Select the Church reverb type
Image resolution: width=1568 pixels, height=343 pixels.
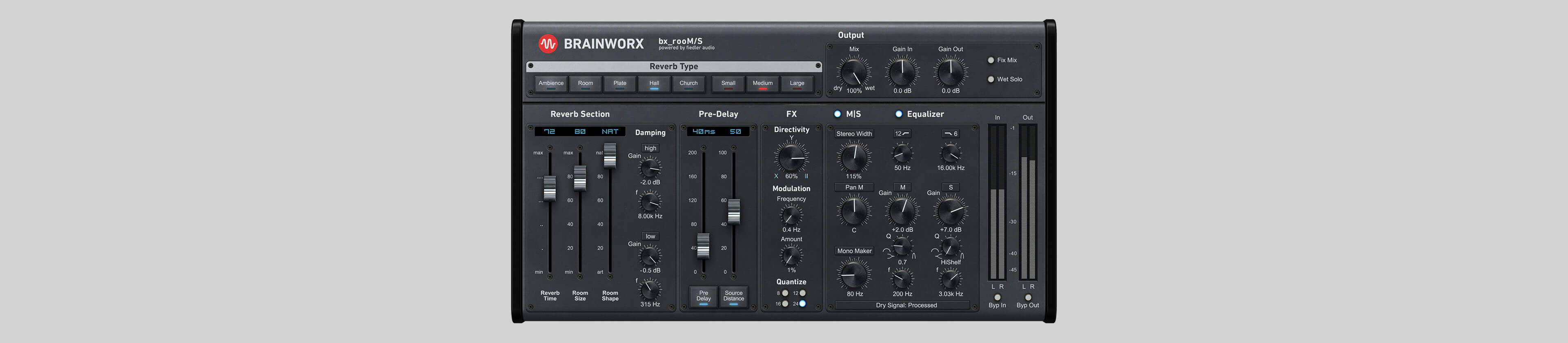pos(688,84)
